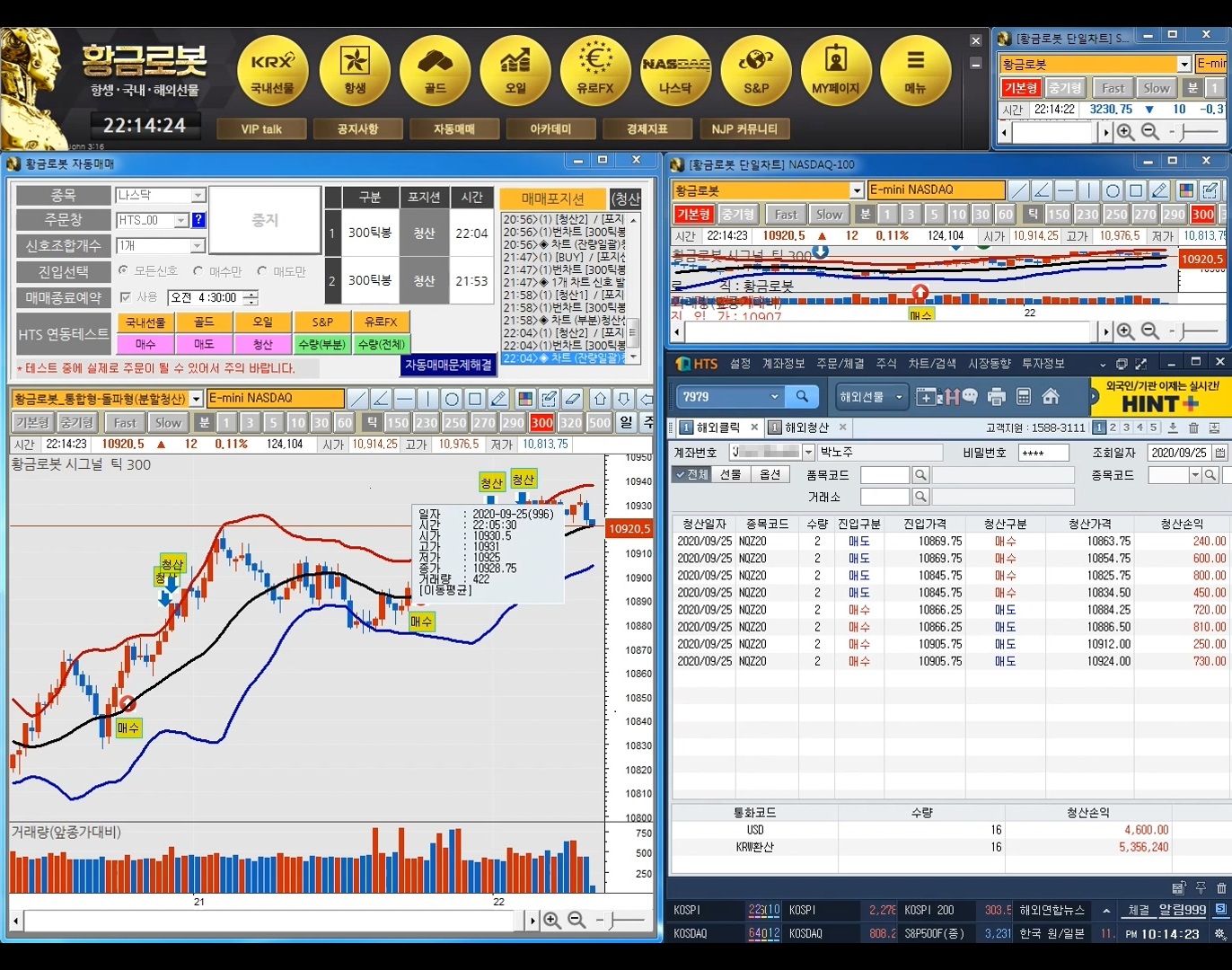Open the 설정 menu in HTS

click(740, 364)
